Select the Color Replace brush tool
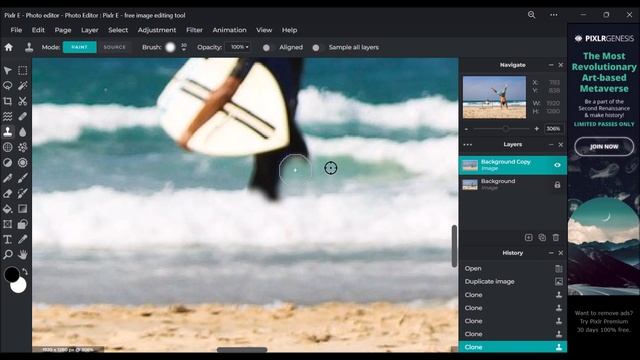This screenshot has width=640, height=360. (x=22, y=193)
